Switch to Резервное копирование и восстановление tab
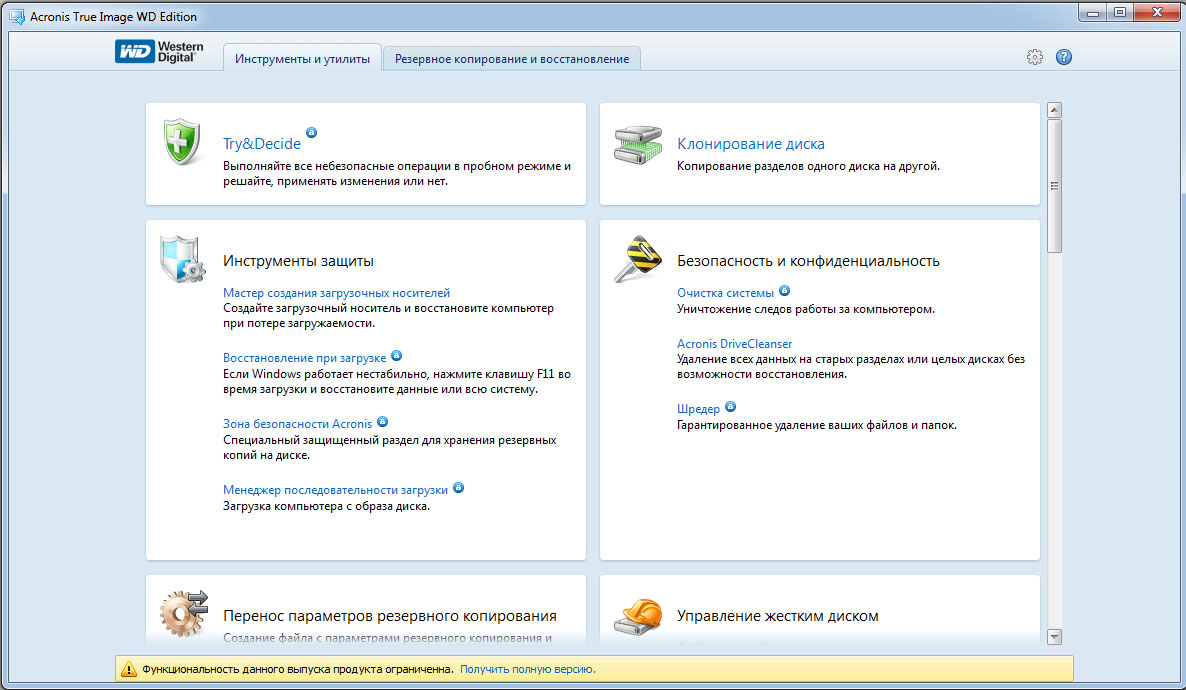Image resolution: width=1186 pixels, height=690 pixels. pos(512,58)
